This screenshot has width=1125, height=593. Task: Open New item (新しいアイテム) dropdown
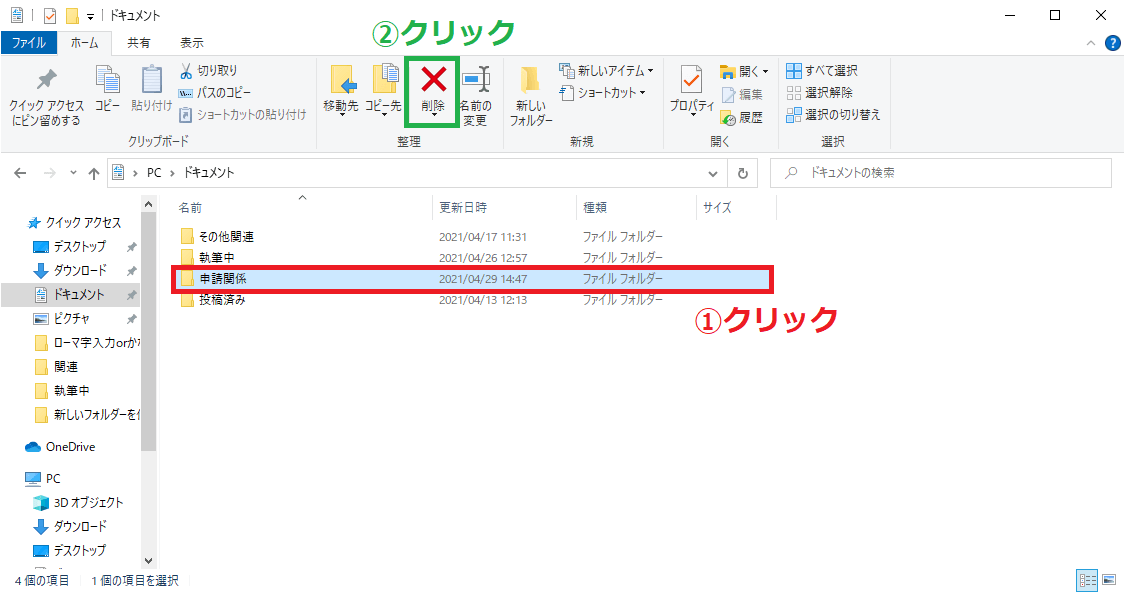pos(606,70)
